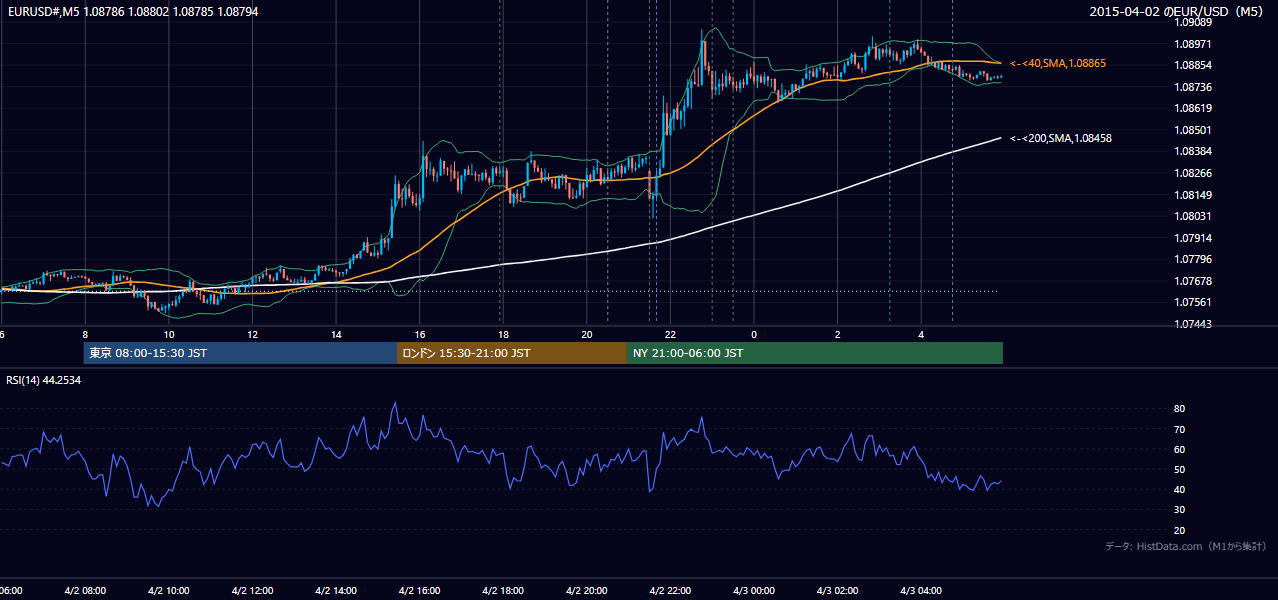Click the 4/3 04:00 time label
Viewport: 1278px width, 600px height.
[x=921, y=590]
